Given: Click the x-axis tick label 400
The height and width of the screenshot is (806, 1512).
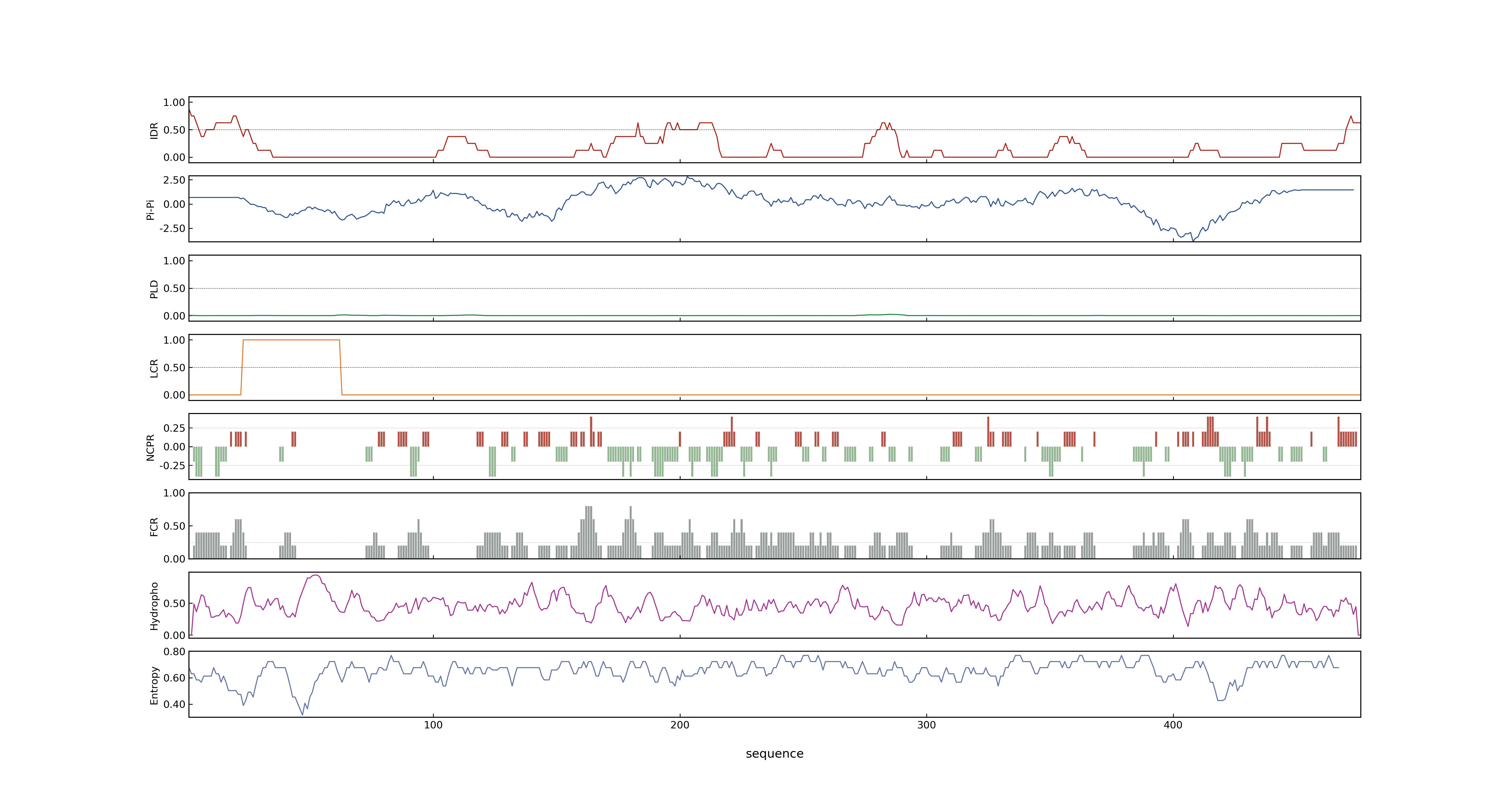Looking at the screenshot, I should (1173, 725).
